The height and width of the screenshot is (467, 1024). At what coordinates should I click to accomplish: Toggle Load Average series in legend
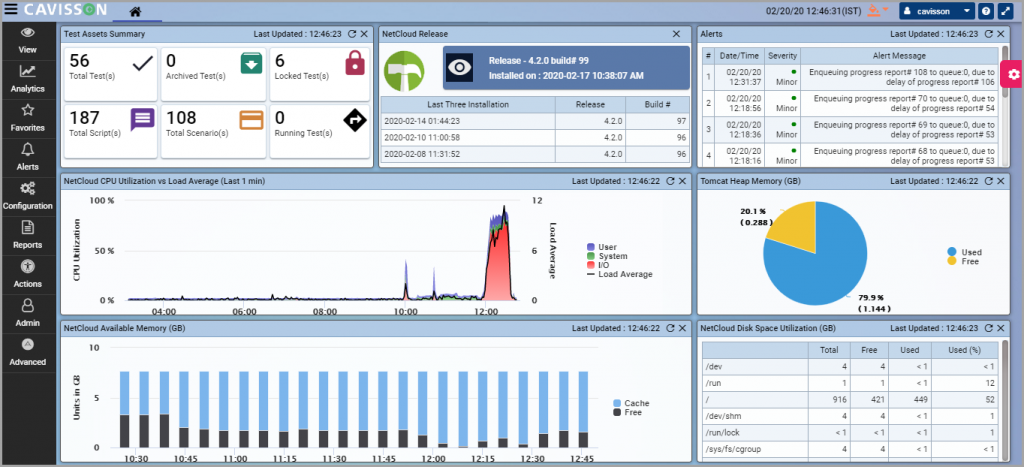click(x=620, y=274)
